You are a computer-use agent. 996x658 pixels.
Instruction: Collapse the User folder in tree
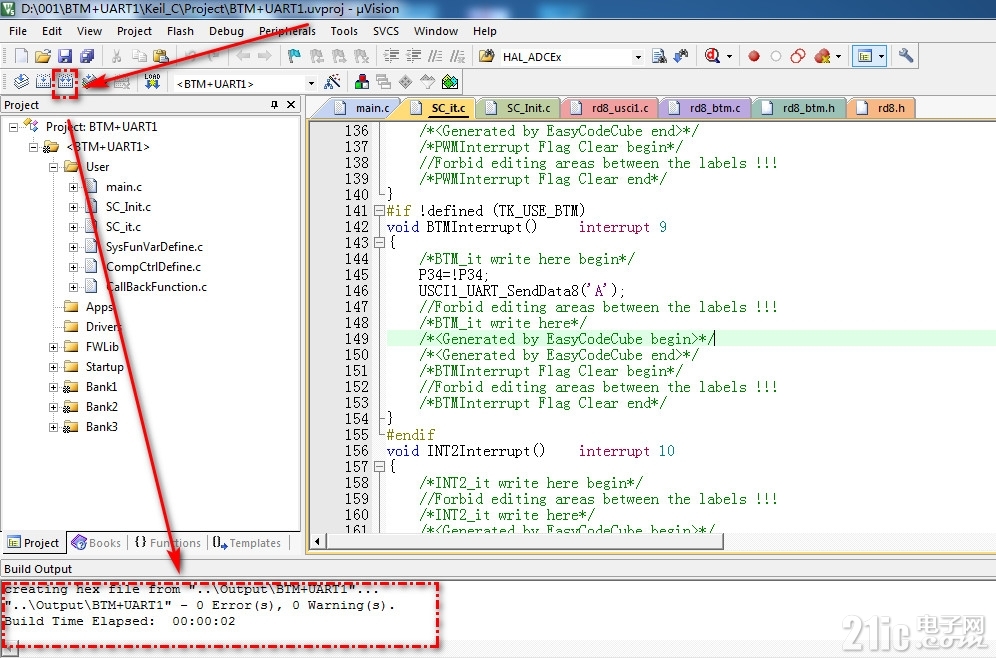53,167
